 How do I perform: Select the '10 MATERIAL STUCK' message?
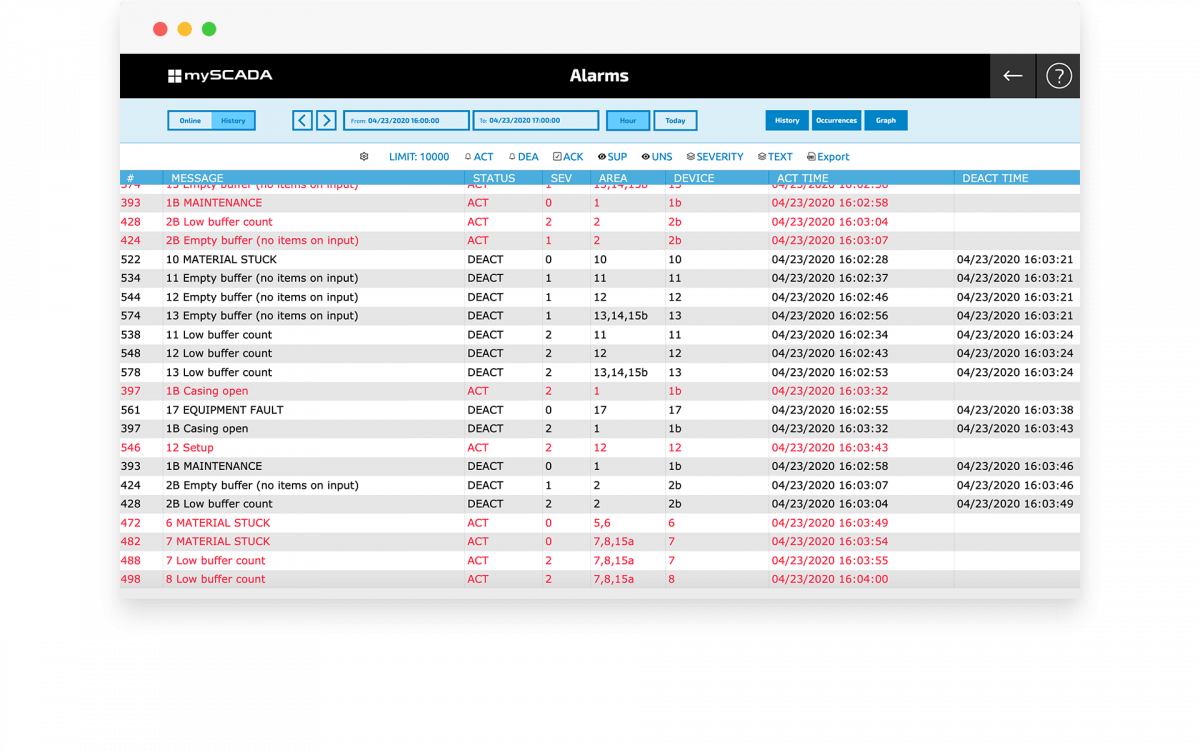[222, 260]
